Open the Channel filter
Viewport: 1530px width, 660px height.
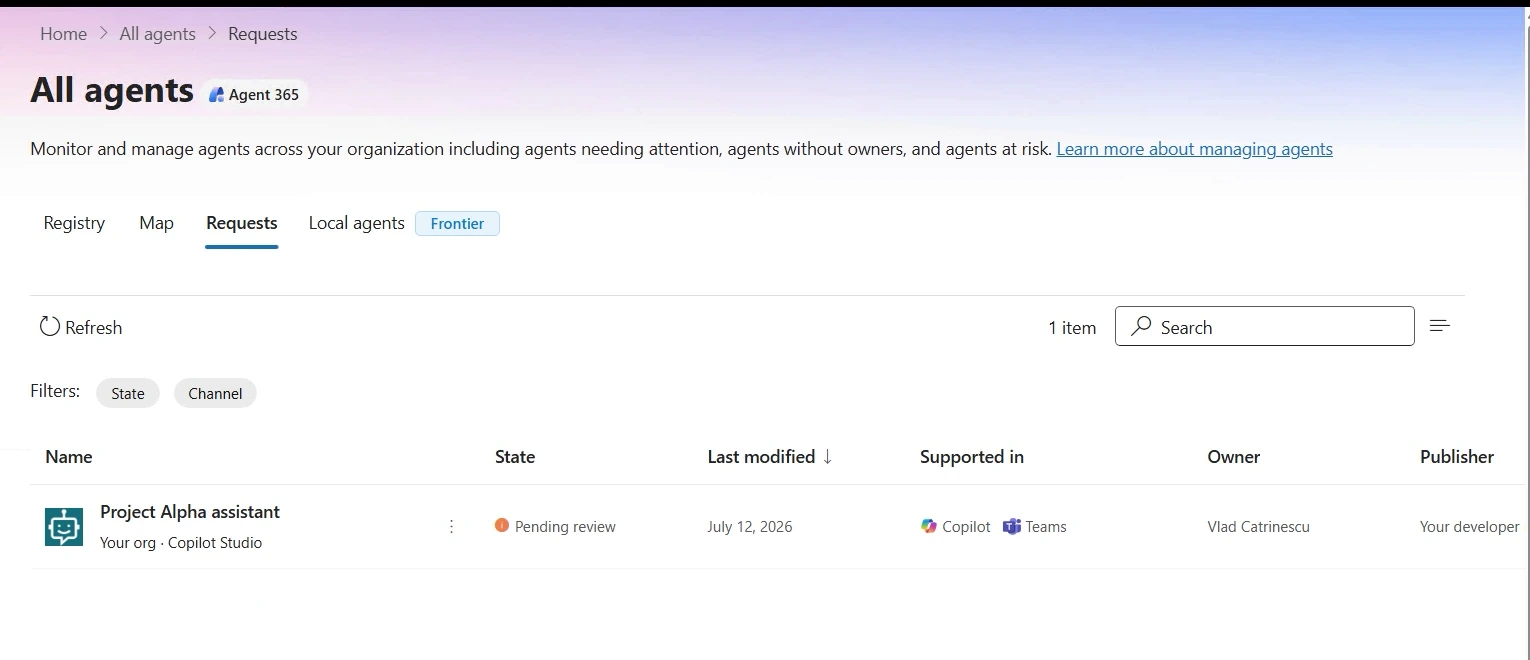tap(215, 393)
